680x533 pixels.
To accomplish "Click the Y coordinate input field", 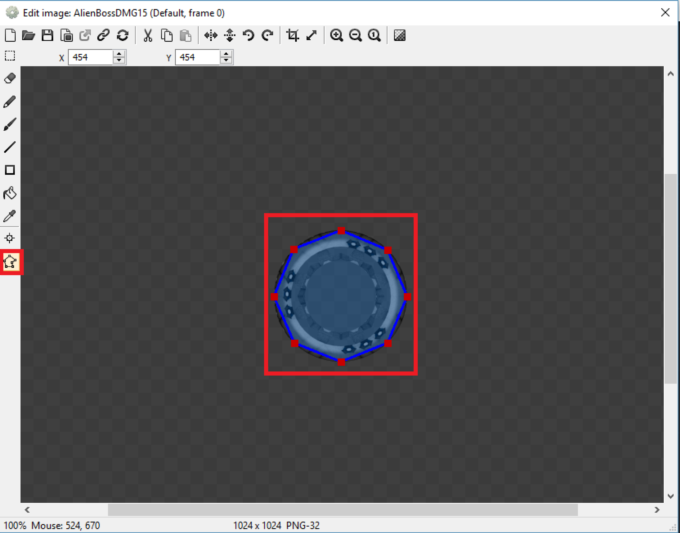I will pos(197,57).
